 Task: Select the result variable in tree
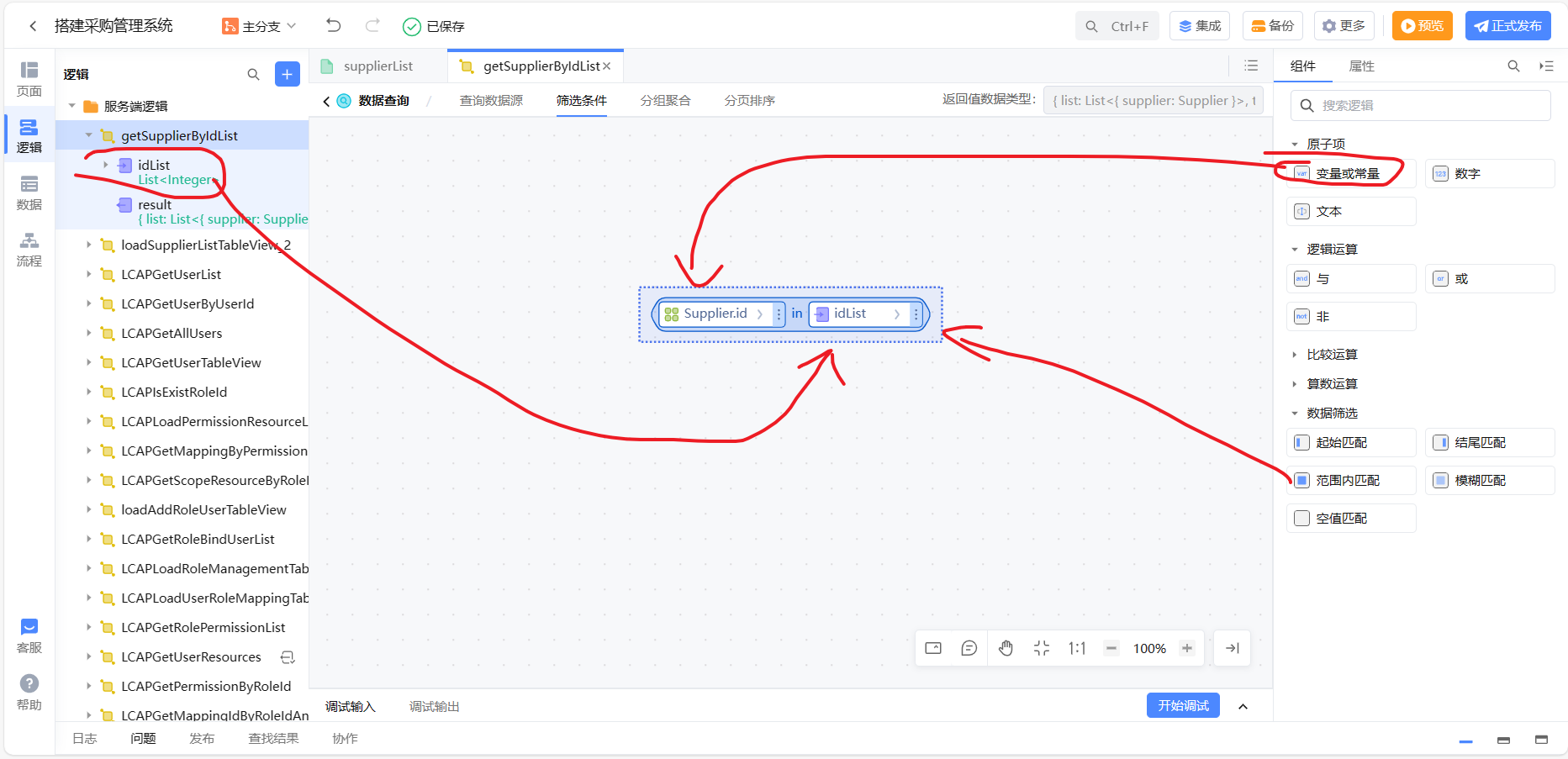(155, 204)
